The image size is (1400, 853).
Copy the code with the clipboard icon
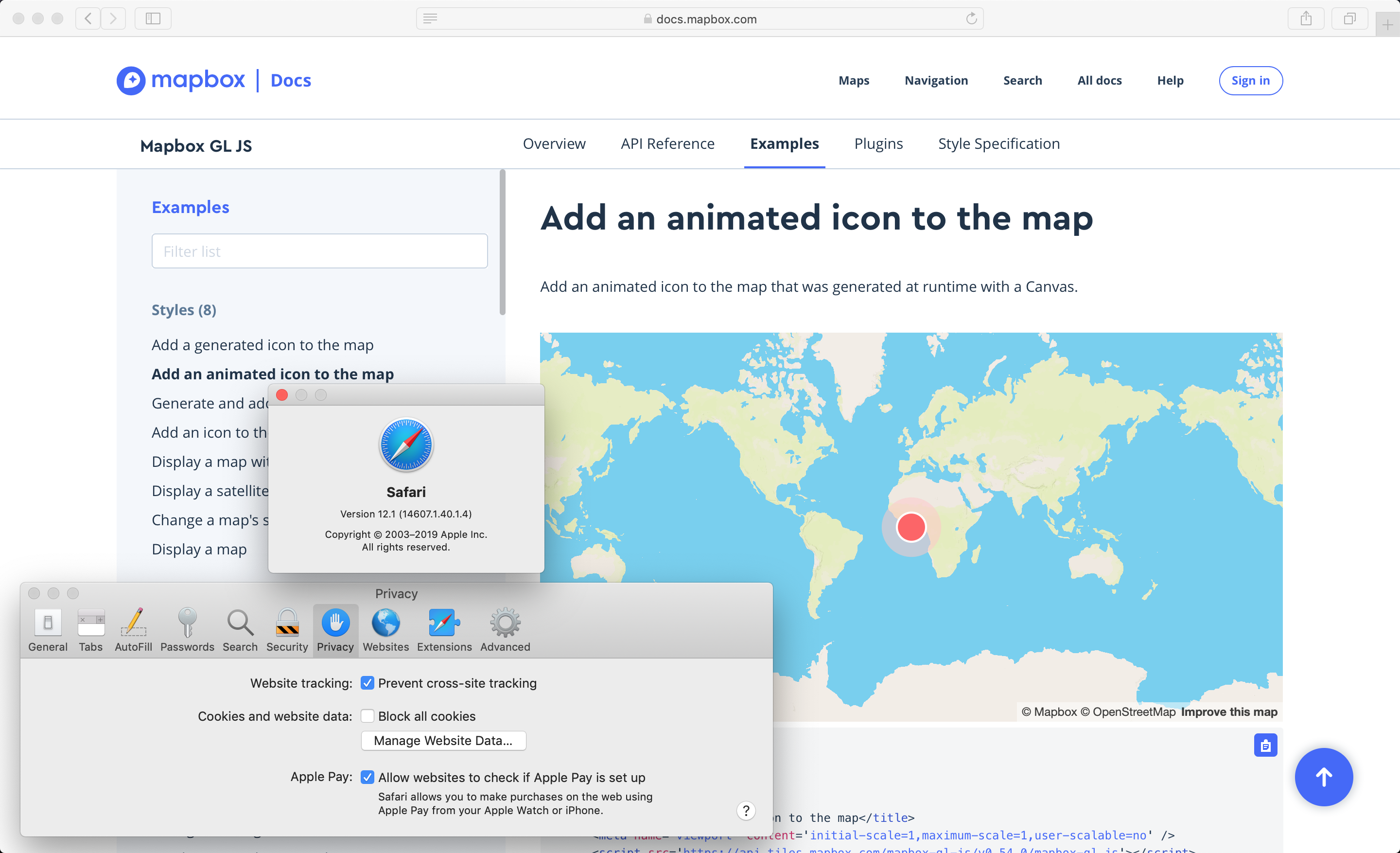[1265, 745]
